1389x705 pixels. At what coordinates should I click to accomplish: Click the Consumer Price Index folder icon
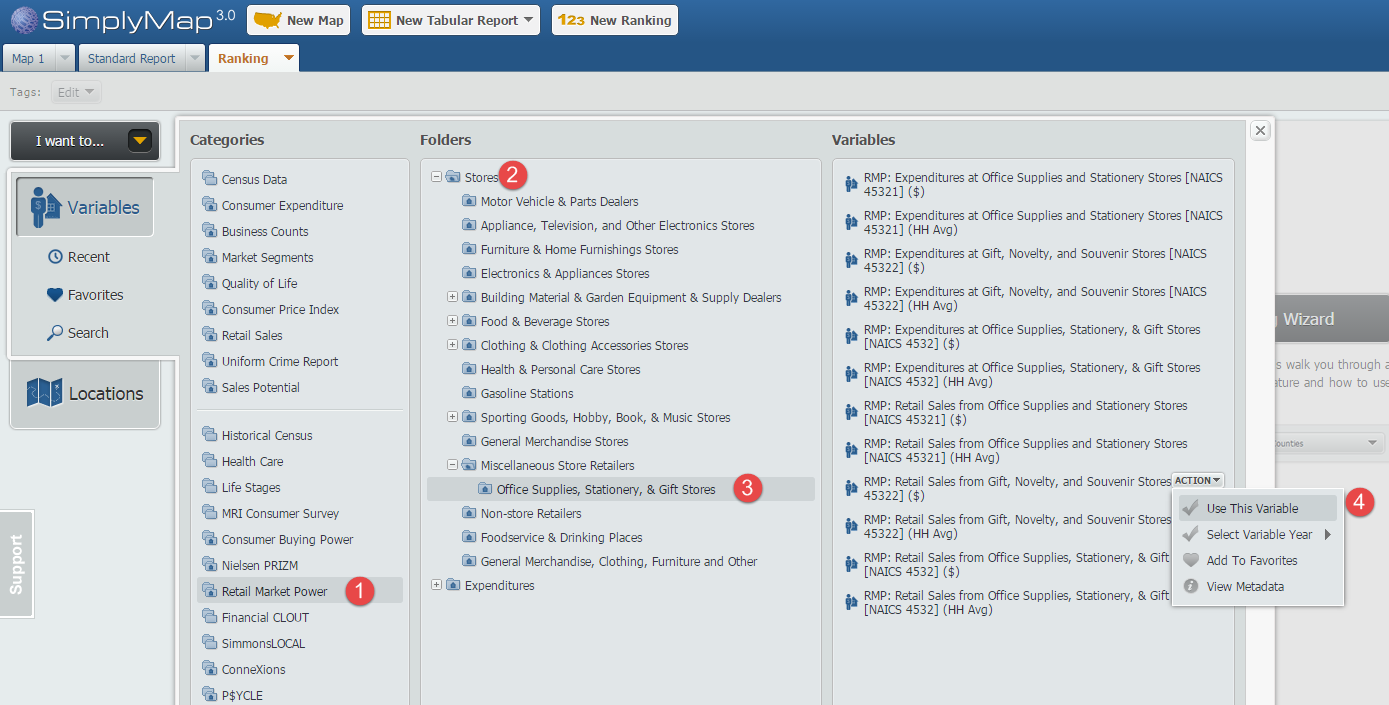click(209, 308)
